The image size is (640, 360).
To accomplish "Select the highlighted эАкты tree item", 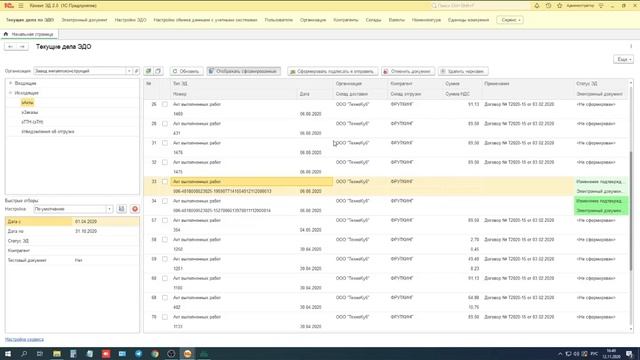I will coord(27,102).
